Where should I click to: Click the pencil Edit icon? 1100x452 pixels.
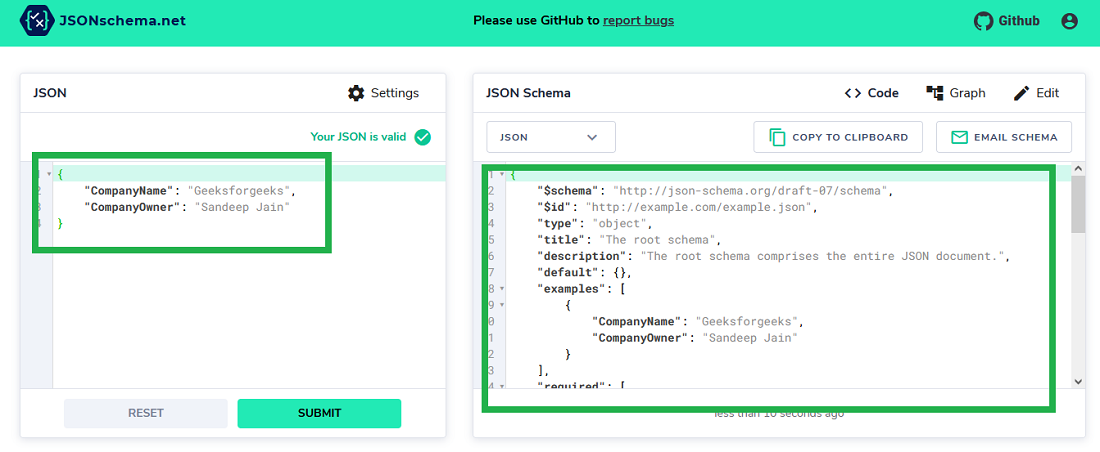point(1021,93)
